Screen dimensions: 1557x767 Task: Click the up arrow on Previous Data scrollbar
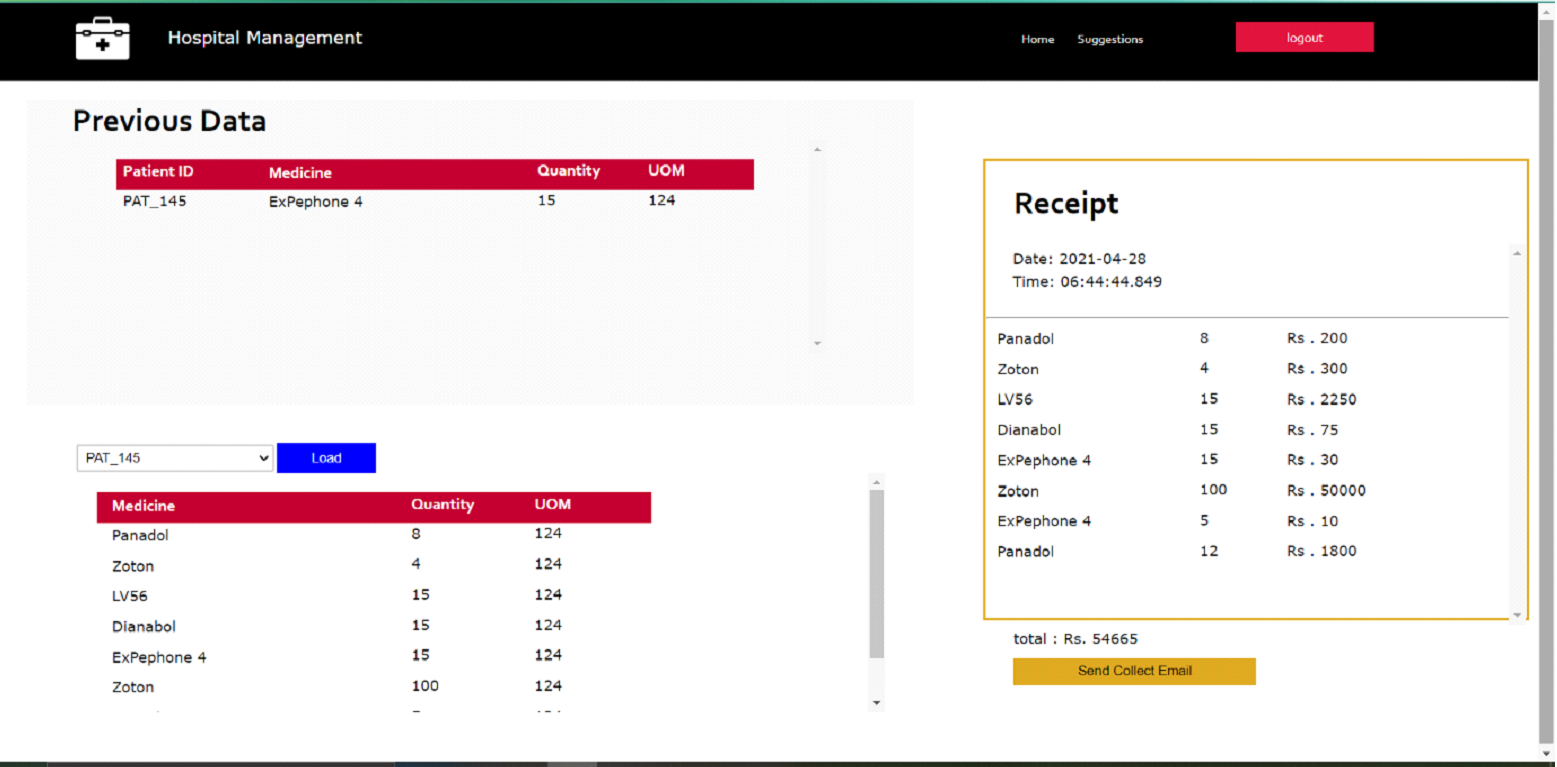[817, 148]
